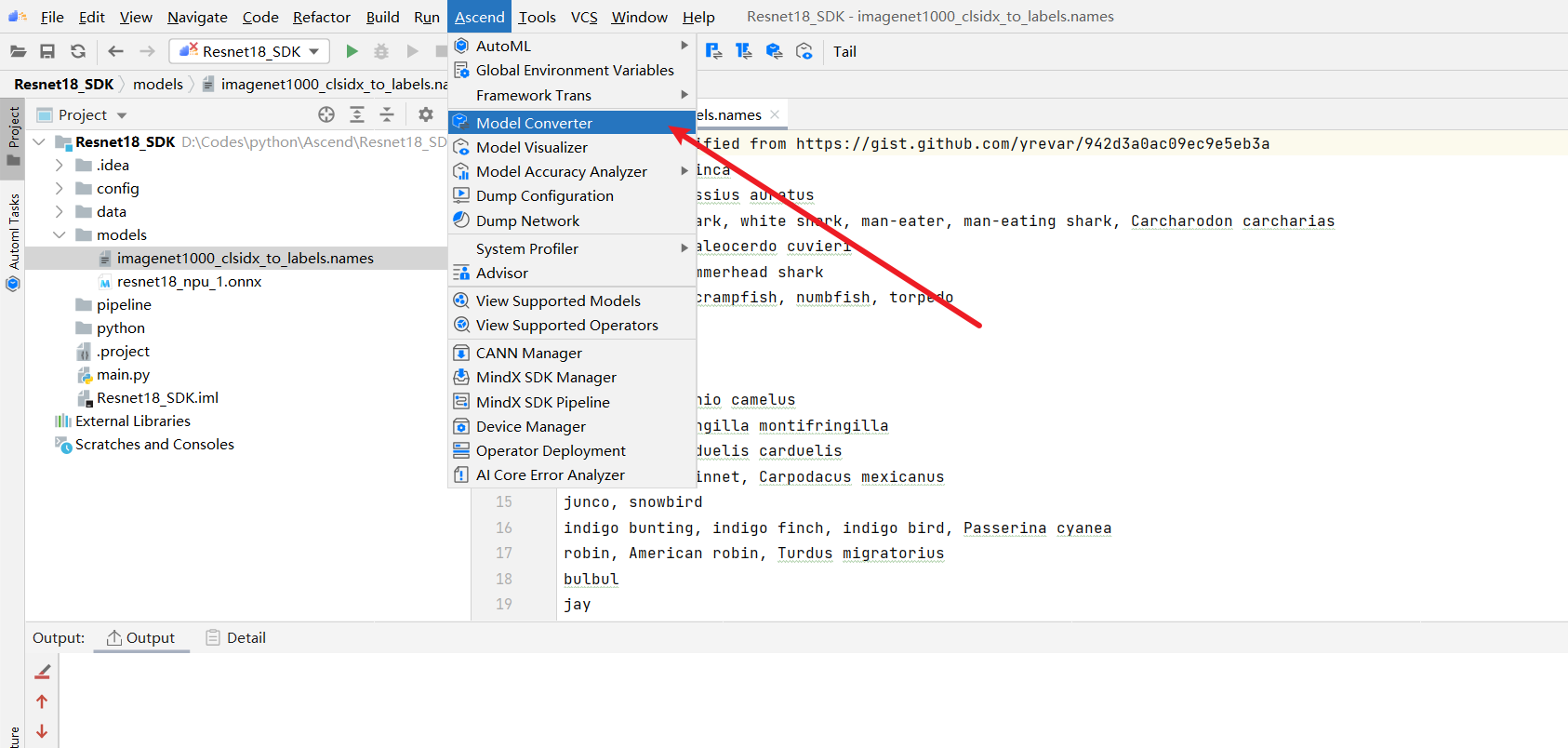Collapse the Resnet18_SDK project root
The width and height of the screenshot is (1568, 748).
pos(39,141)
